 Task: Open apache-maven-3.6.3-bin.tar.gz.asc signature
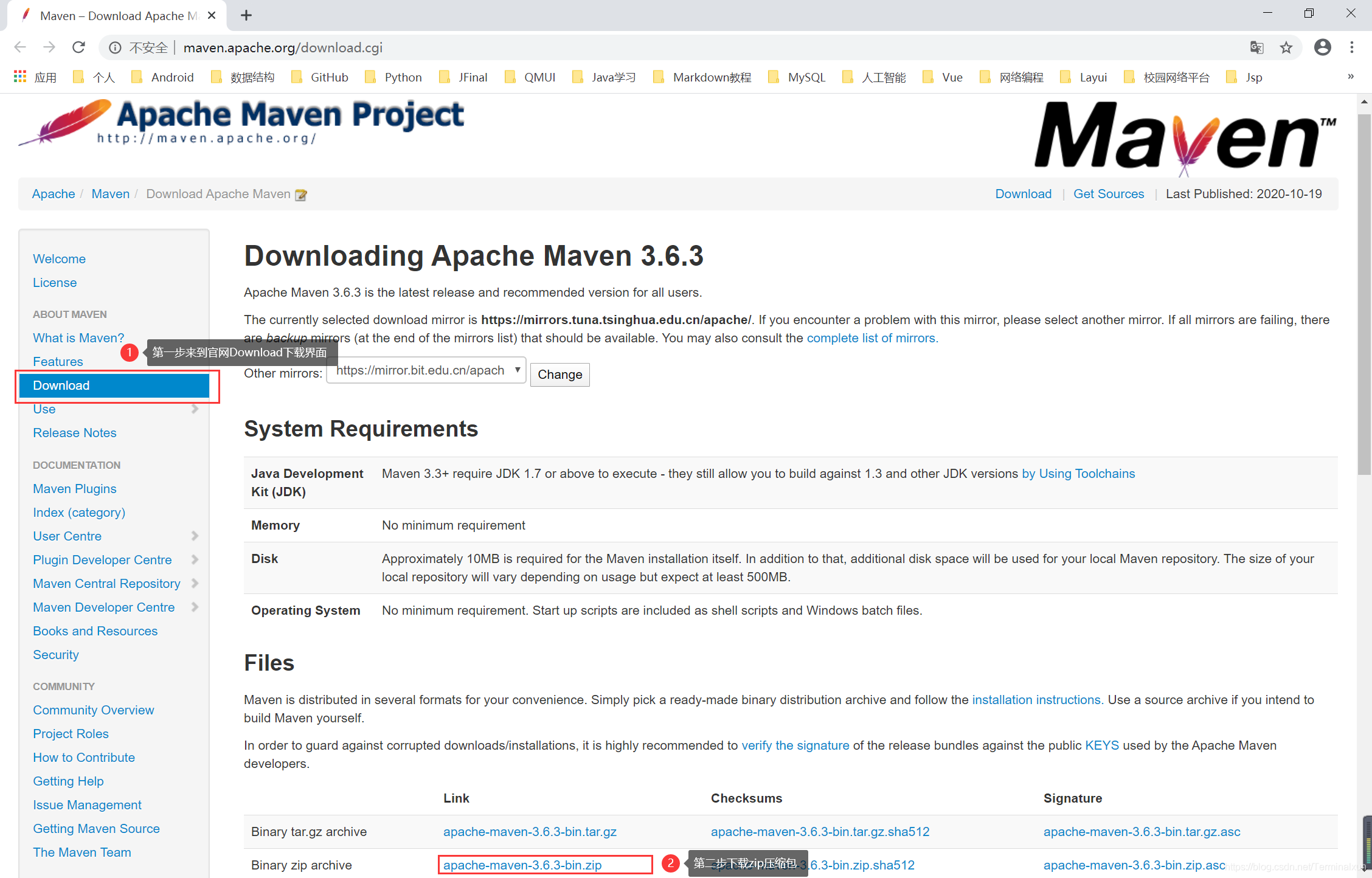(x=1142, y=832)
